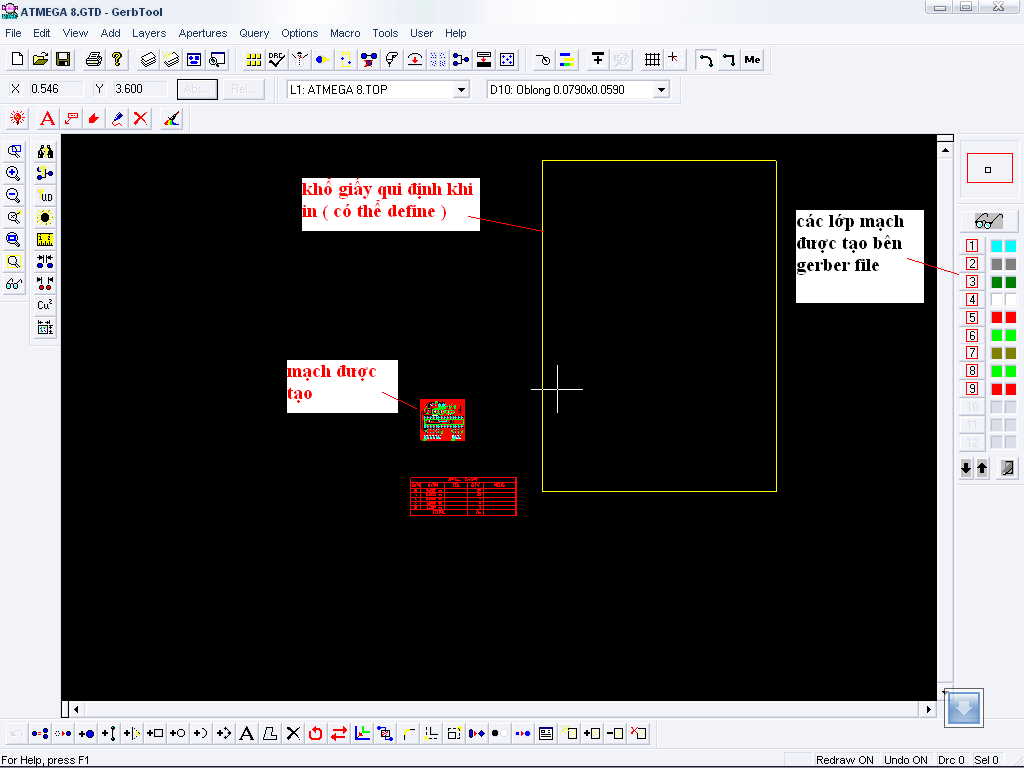
Task: Click the binoculars find icon
Action: coord(45,152)
